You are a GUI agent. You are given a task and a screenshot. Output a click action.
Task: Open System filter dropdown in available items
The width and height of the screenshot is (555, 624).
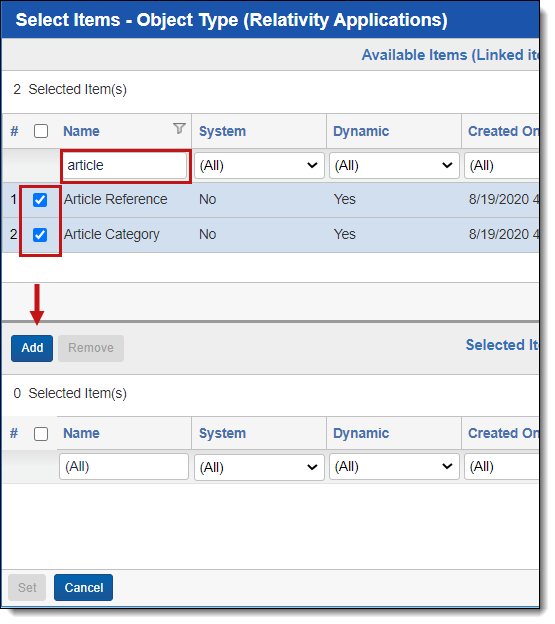point(259,165)
